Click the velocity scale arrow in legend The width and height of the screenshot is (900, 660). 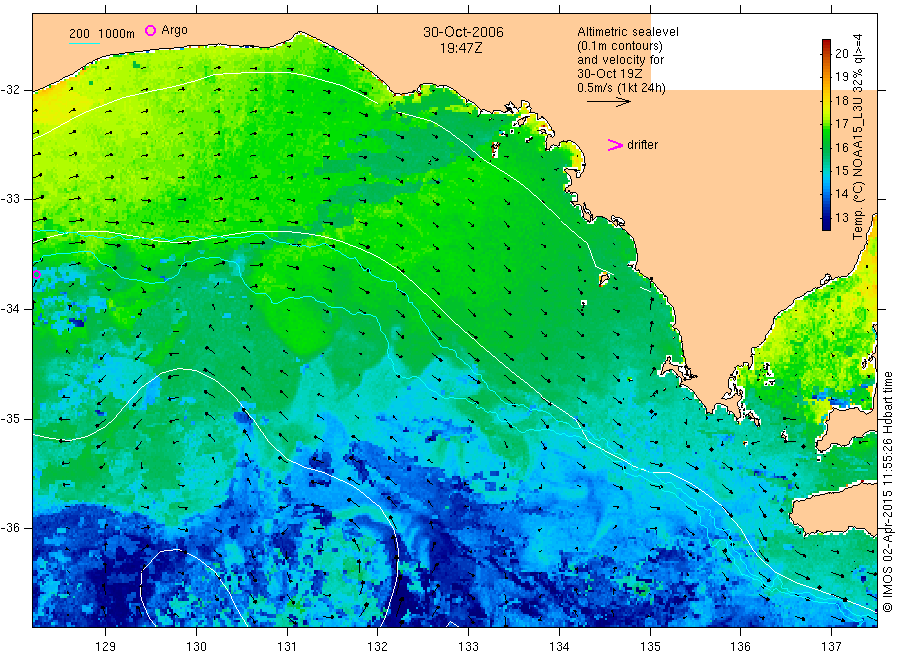(609, 102)
